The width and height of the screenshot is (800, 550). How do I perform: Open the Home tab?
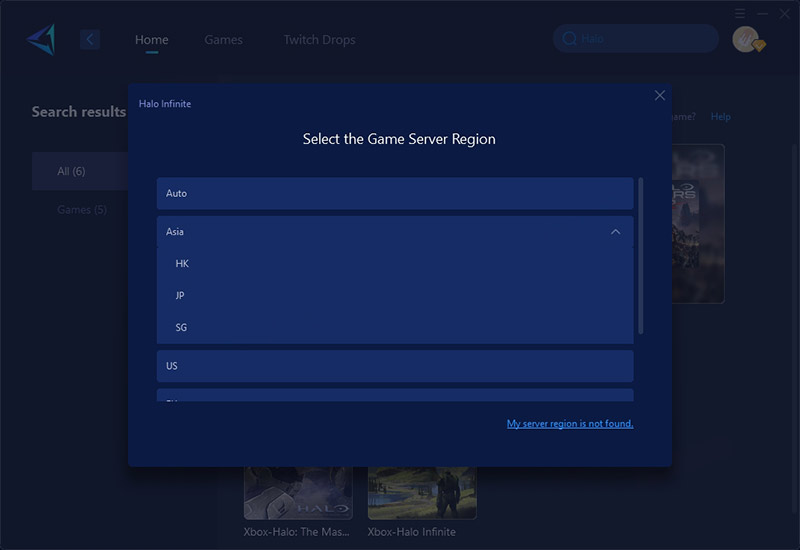pyautogui.click(x=152, y=40)
